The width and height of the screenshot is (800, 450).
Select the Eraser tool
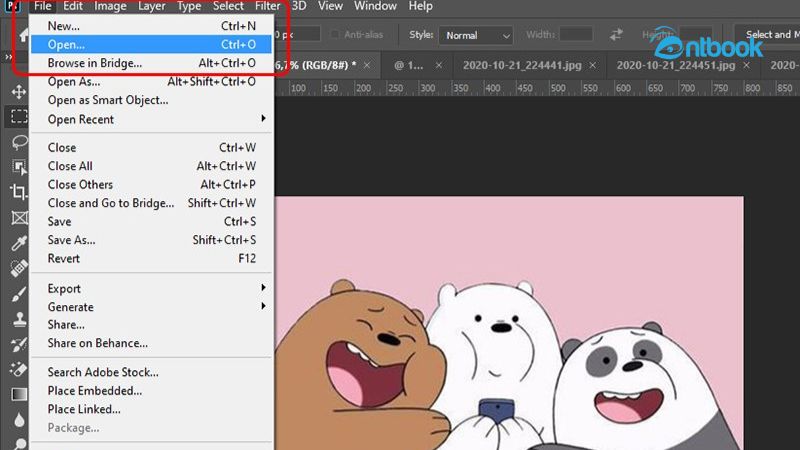point(19,369)
